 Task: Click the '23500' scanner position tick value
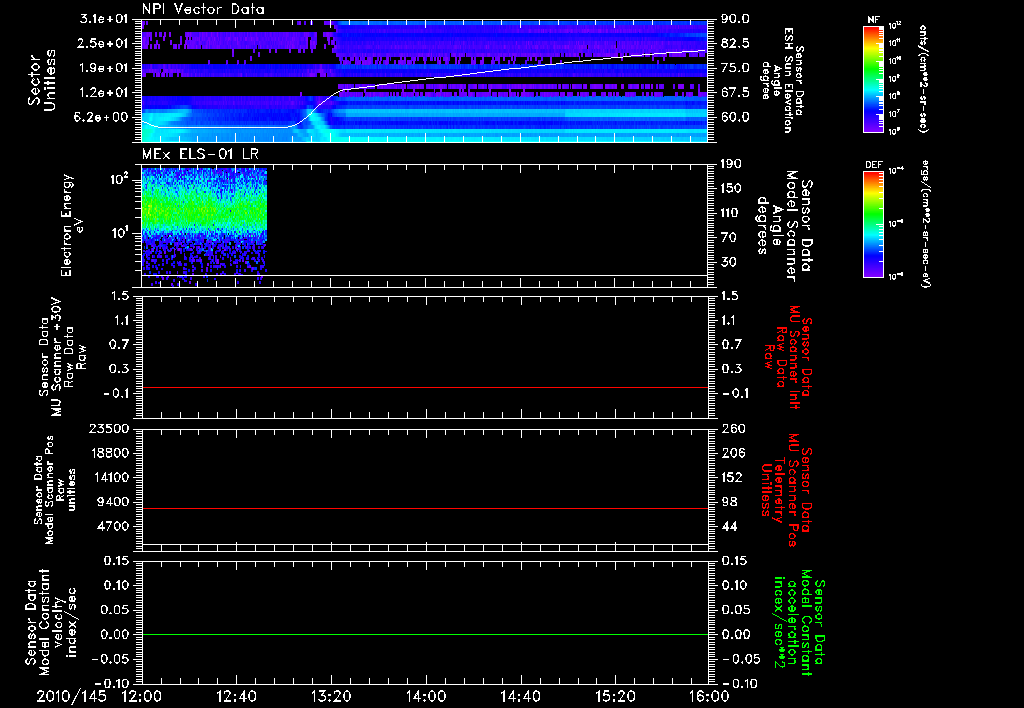click(x=110, y=428)
